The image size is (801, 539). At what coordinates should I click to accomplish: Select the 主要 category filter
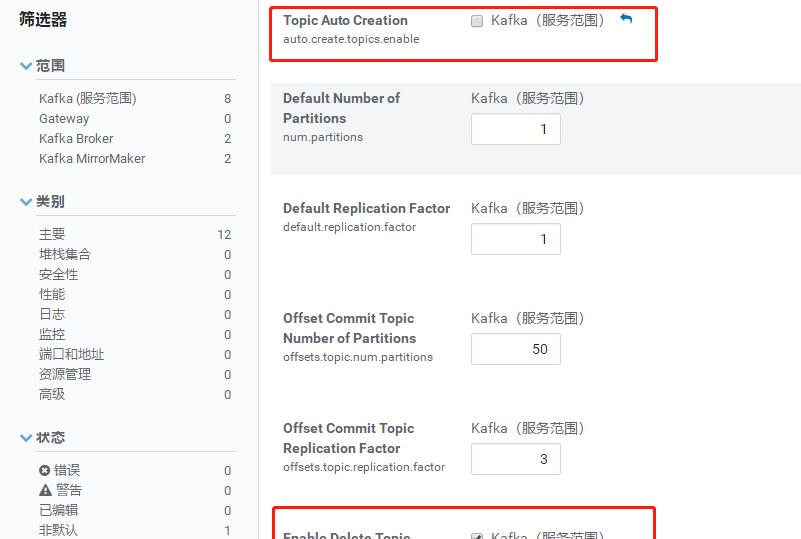coord(52,235)
